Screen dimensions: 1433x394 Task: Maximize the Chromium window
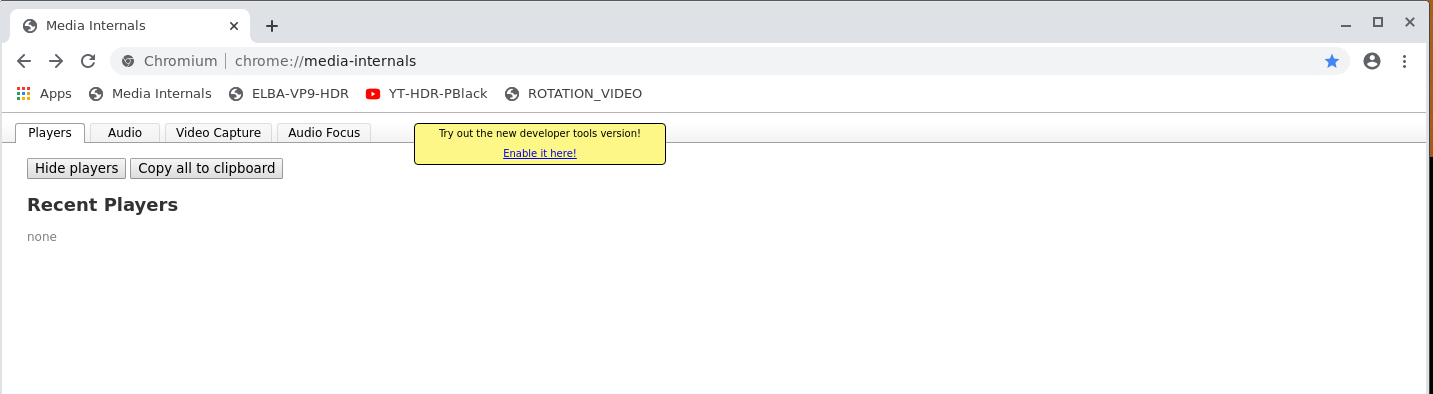1377,22
